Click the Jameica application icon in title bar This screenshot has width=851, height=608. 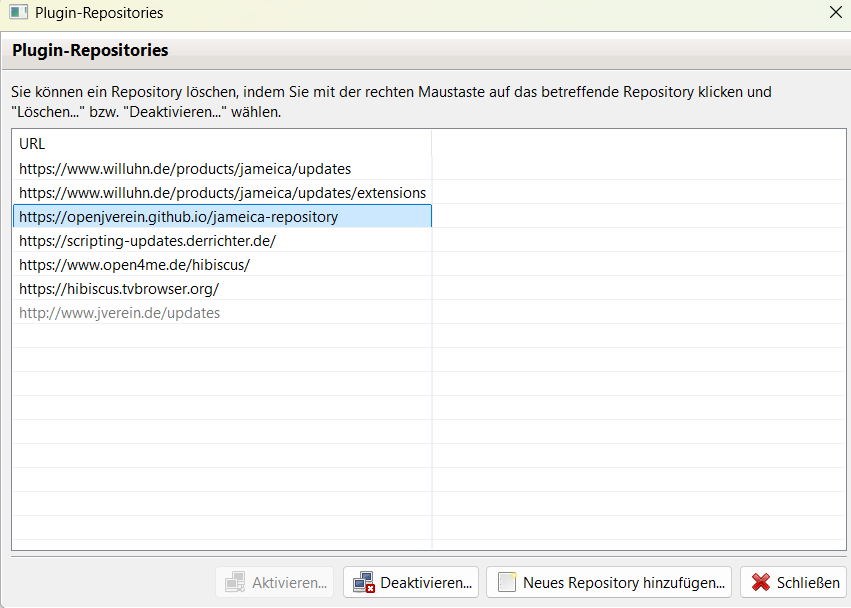pos(18,13)
